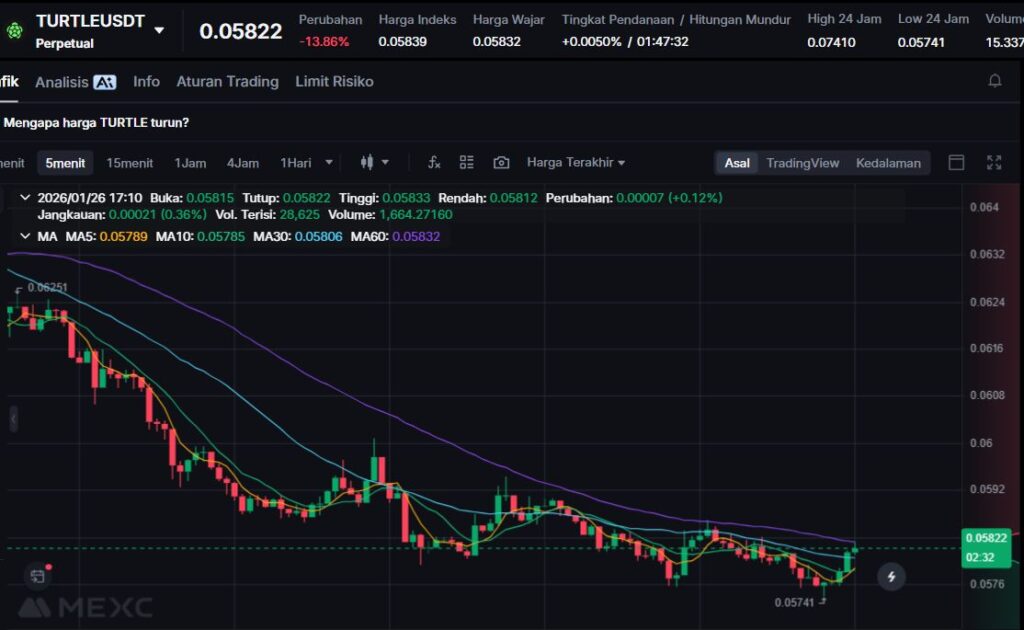Click the notification bell icon

coord(995,81)
